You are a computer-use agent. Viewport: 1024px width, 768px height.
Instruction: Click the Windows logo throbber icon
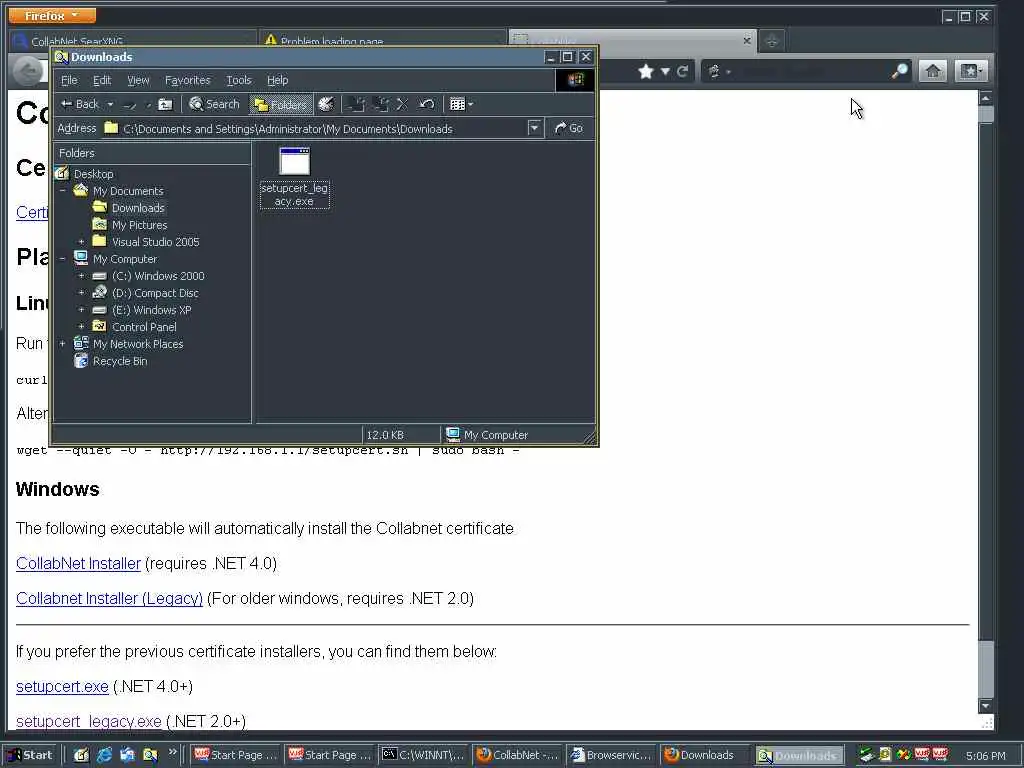pos(575,80)
